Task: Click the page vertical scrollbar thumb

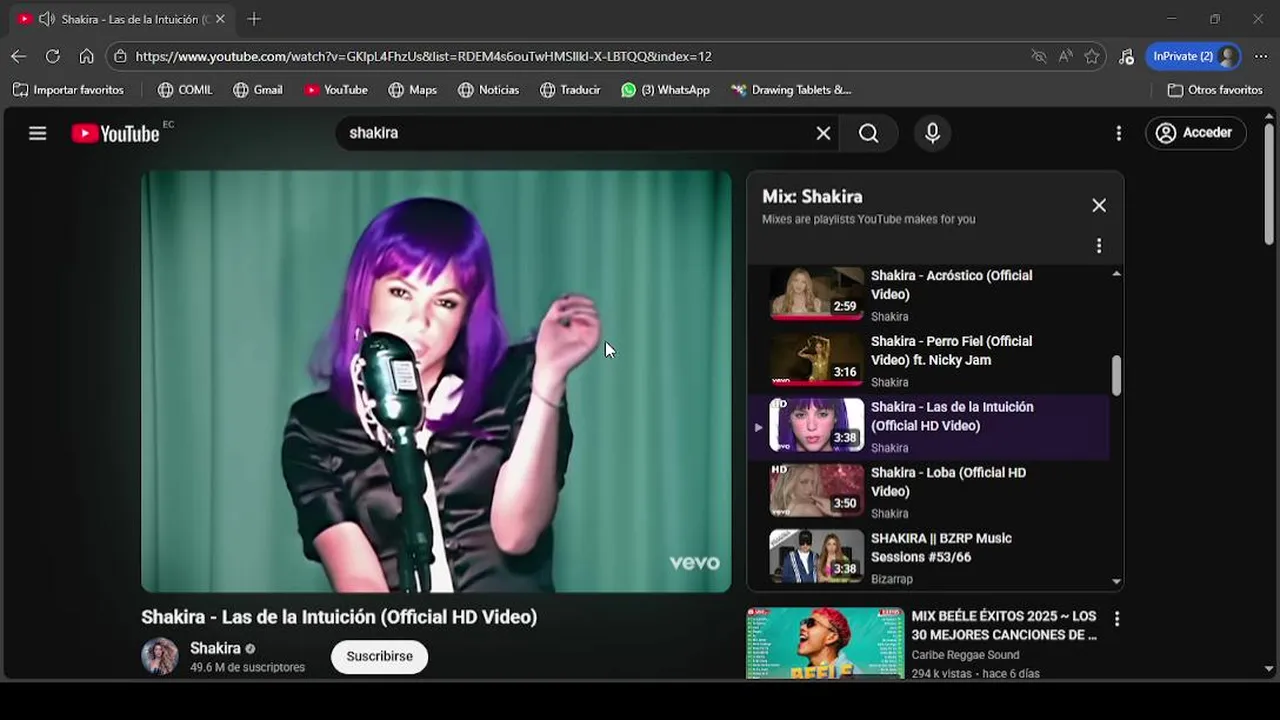Action: tap(1269, 185)
